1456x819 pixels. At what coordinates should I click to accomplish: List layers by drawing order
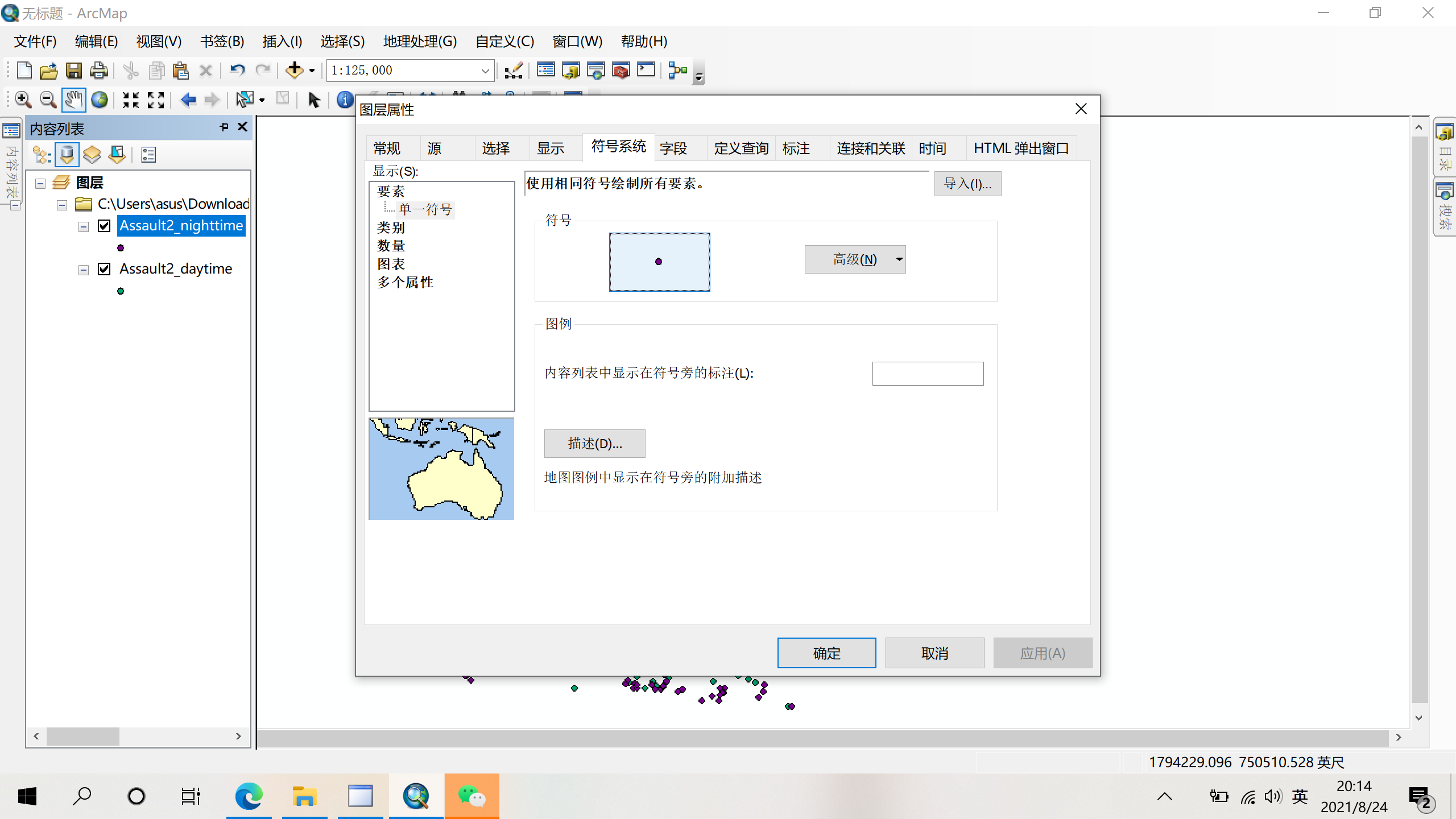click(x=42, y=155)
